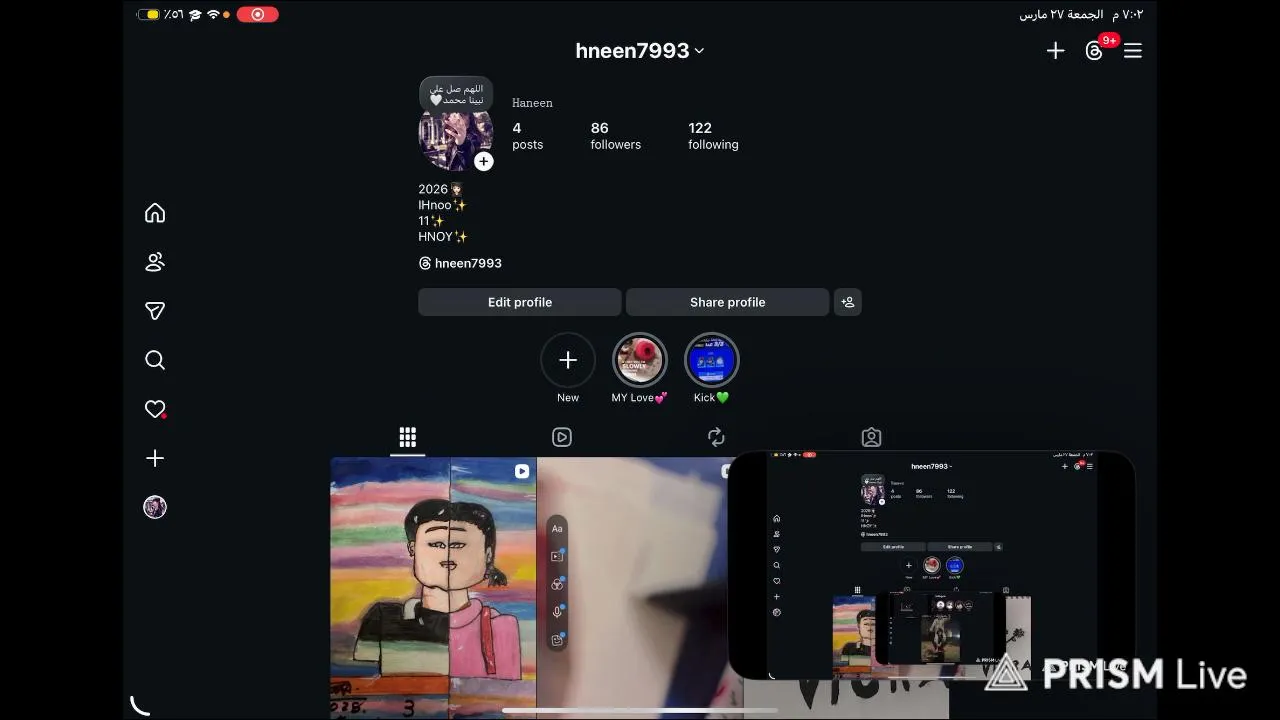Expand the hneen7993 account switcher
1280x720 pixels.
coord(640,51)
